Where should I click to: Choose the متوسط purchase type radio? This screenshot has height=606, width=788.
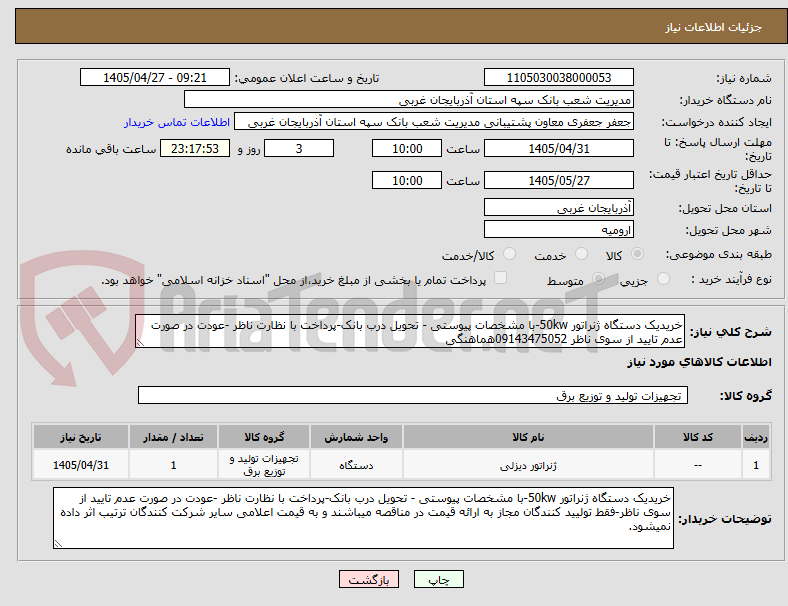(x=598, y=279)
